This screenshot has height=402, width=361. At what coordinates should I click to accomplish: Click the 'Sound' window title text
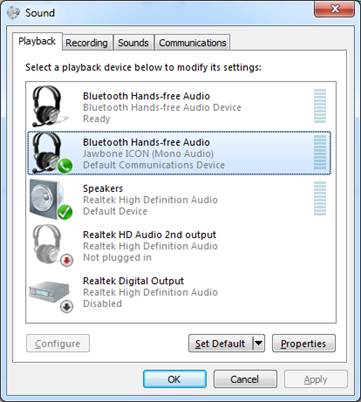(x=40, y=13)
